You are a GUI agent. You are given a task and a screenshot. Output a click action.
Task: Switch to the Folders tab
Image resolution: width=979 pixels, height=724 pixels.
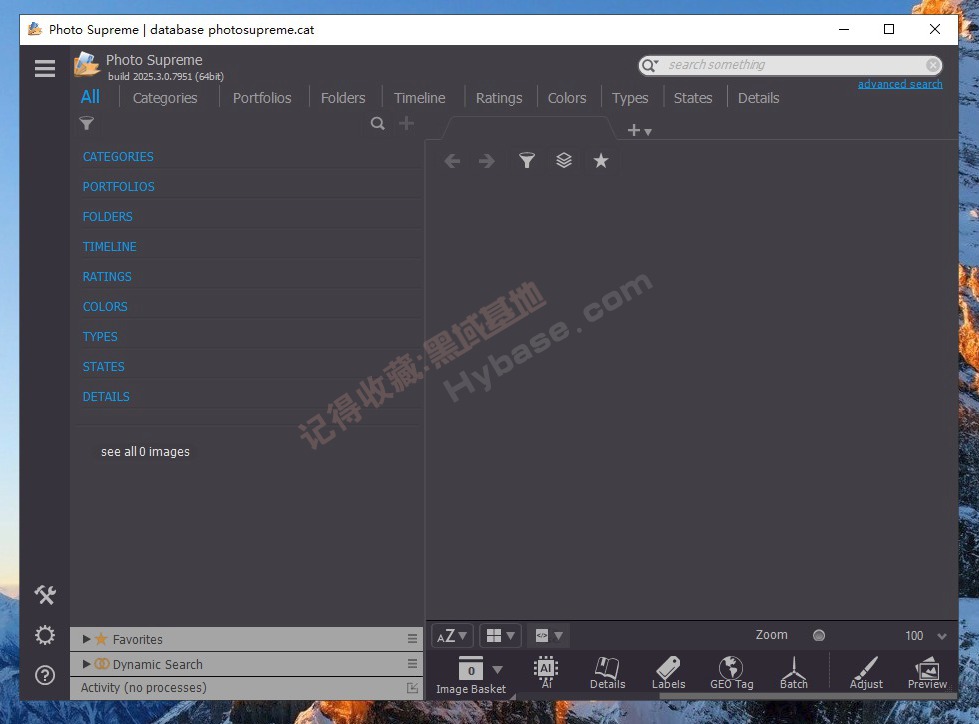tap(343, 98)
